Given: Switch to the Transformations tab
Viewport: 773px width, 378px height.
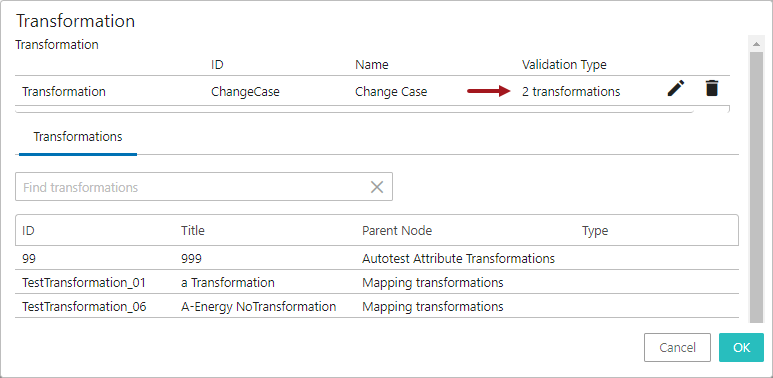Looking at the screenshot, I should pyautogui.click(x=78, y=137).
